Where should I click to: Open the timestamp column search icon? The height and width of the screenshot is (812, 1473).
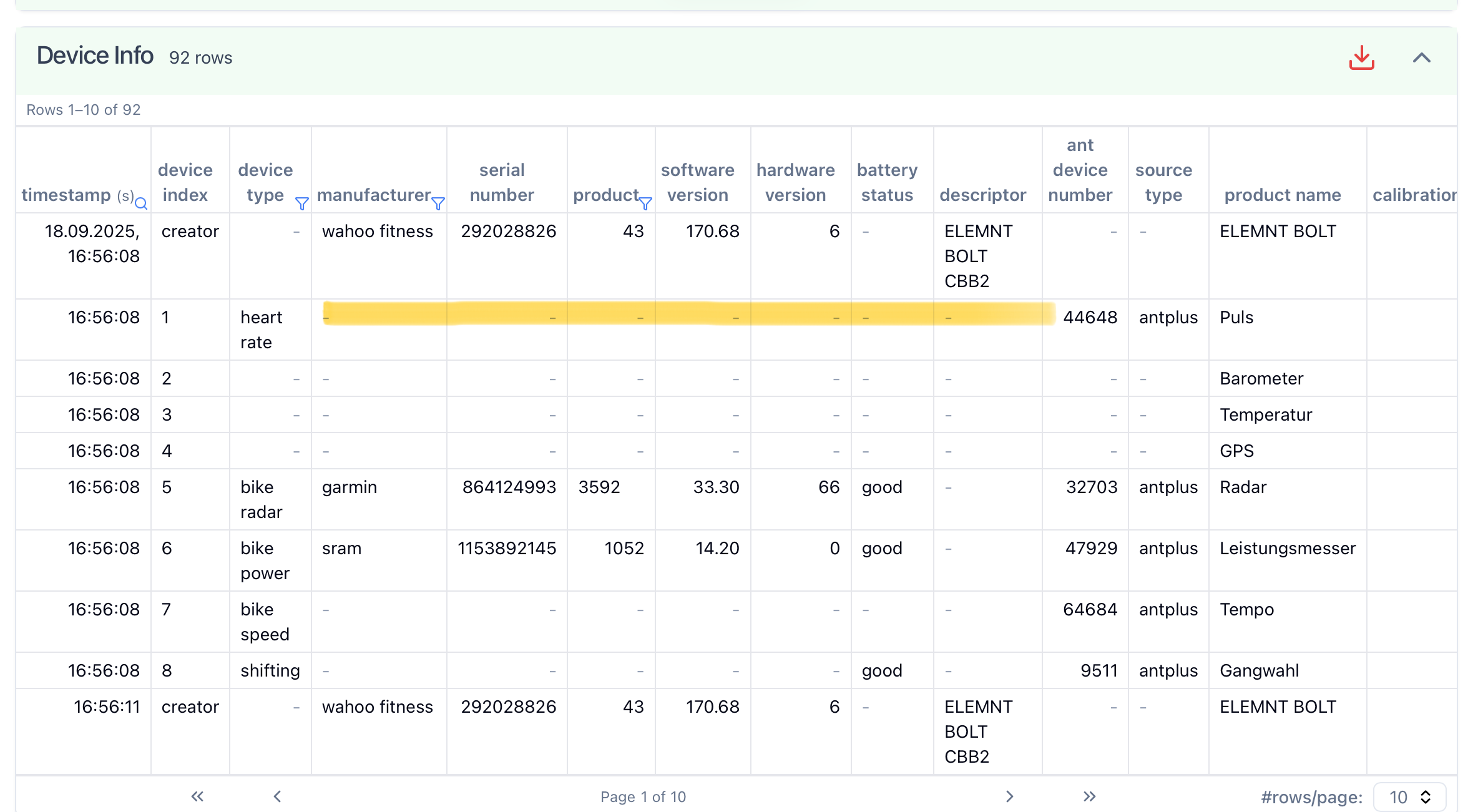pos(141,203)
